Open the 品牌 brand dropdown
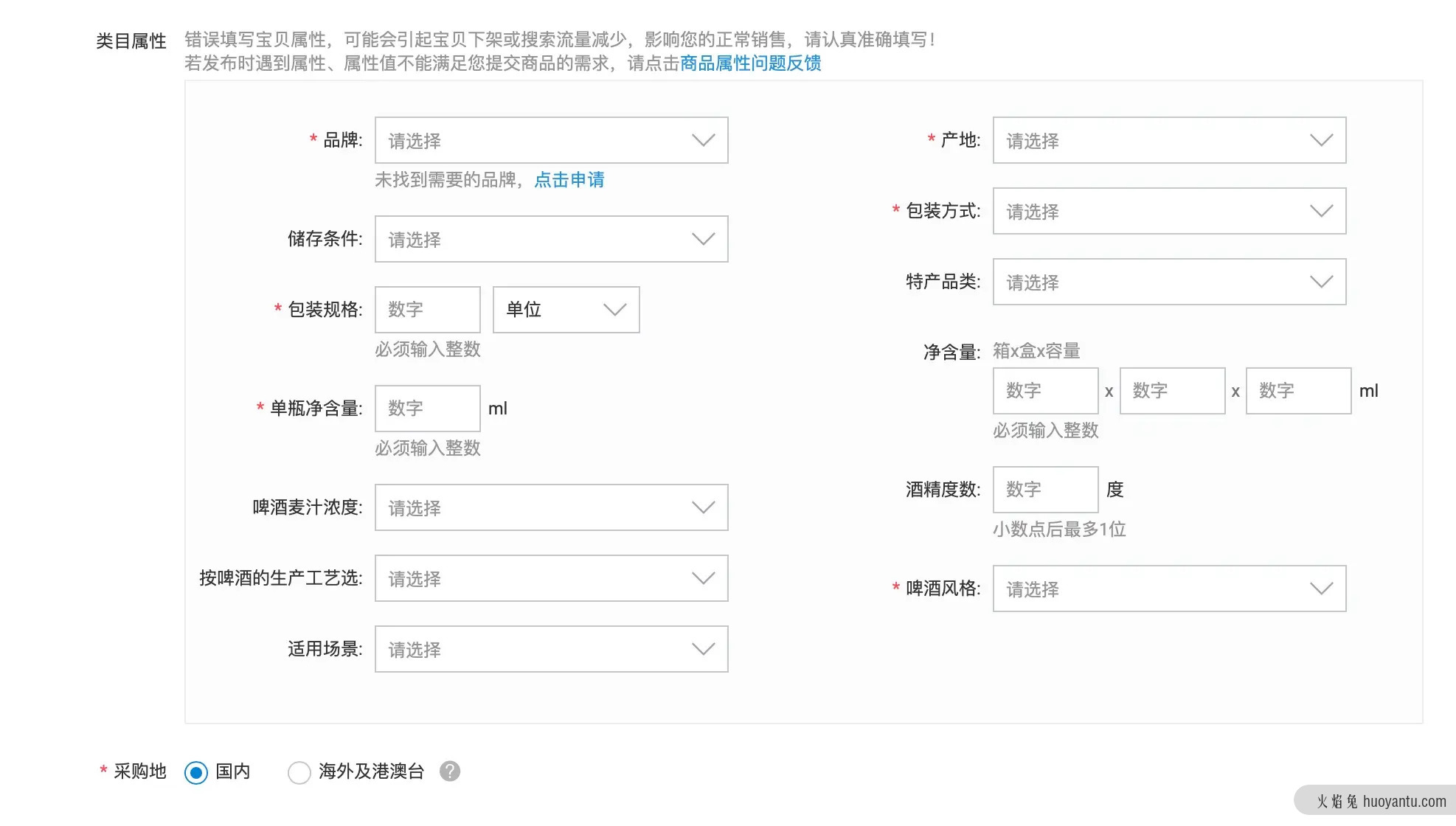 (551, 140)
